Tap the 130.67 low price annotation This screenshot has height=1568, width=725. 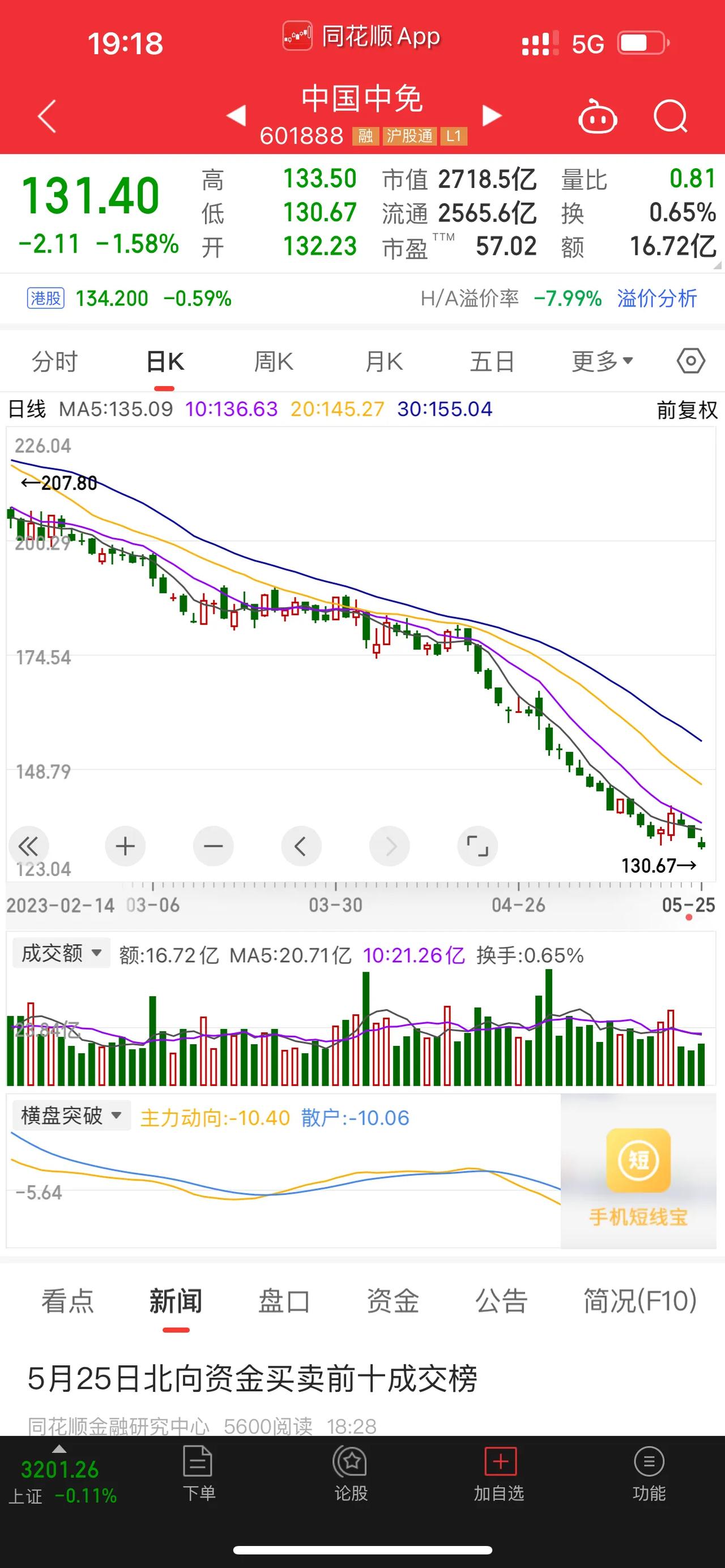point(659,865)
